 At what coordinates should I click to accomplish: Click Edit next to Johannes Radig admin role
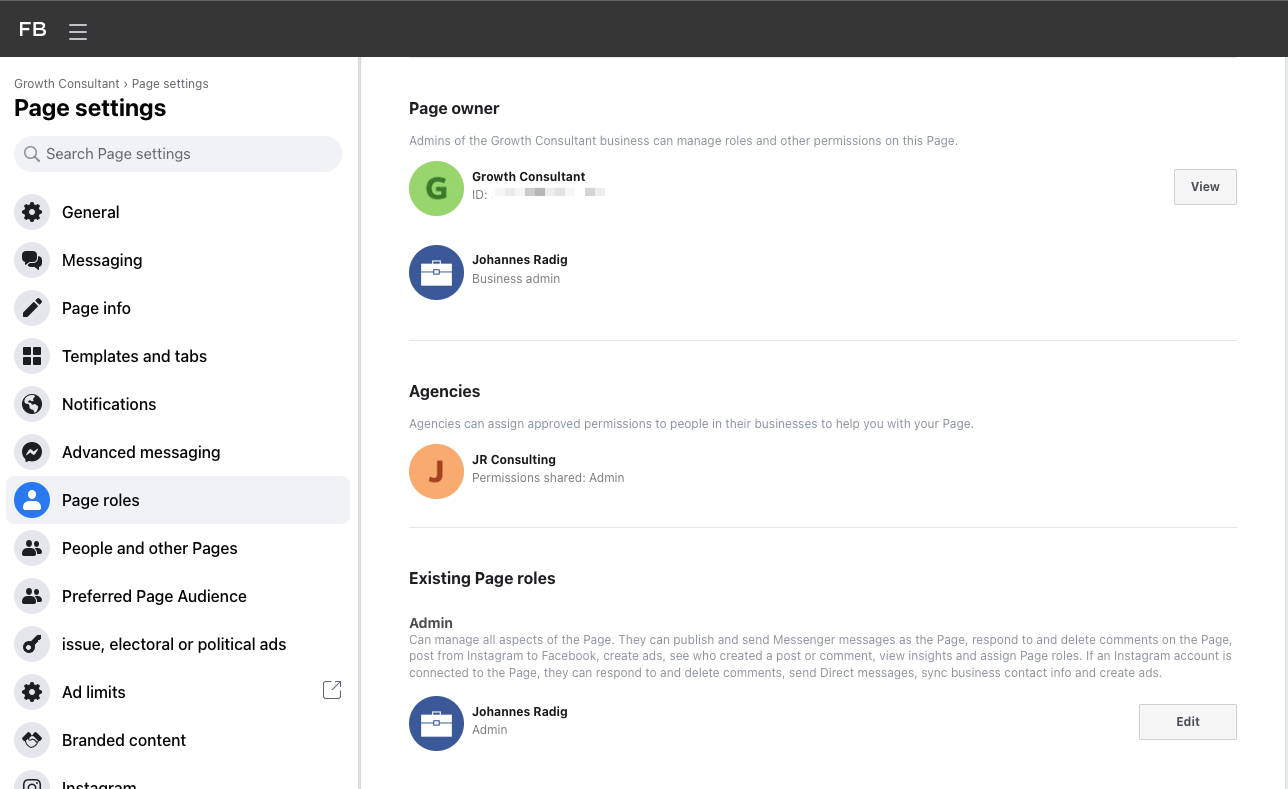pos(1187,721)
